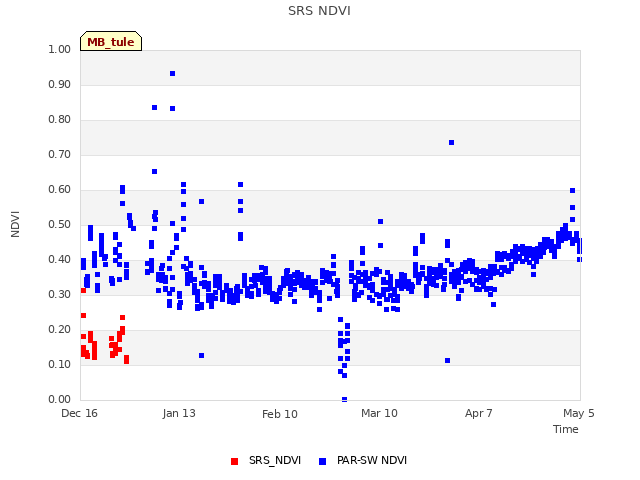Click the Feb 10 x-axis tick label

[280, 414]
